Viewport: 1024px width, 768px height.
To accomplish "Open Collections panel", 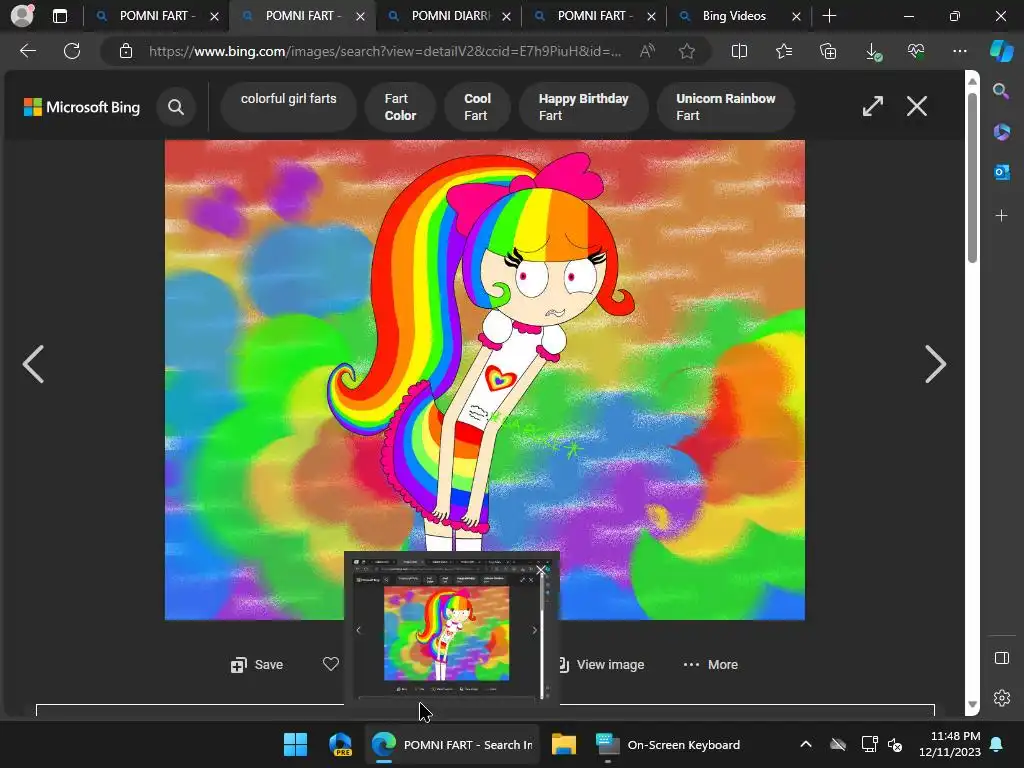I will click(828, 51).
